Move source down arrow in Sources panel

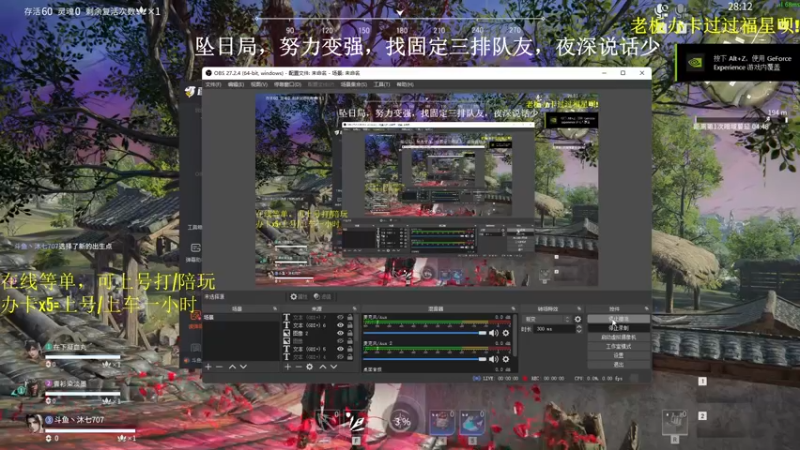(334, 366)
